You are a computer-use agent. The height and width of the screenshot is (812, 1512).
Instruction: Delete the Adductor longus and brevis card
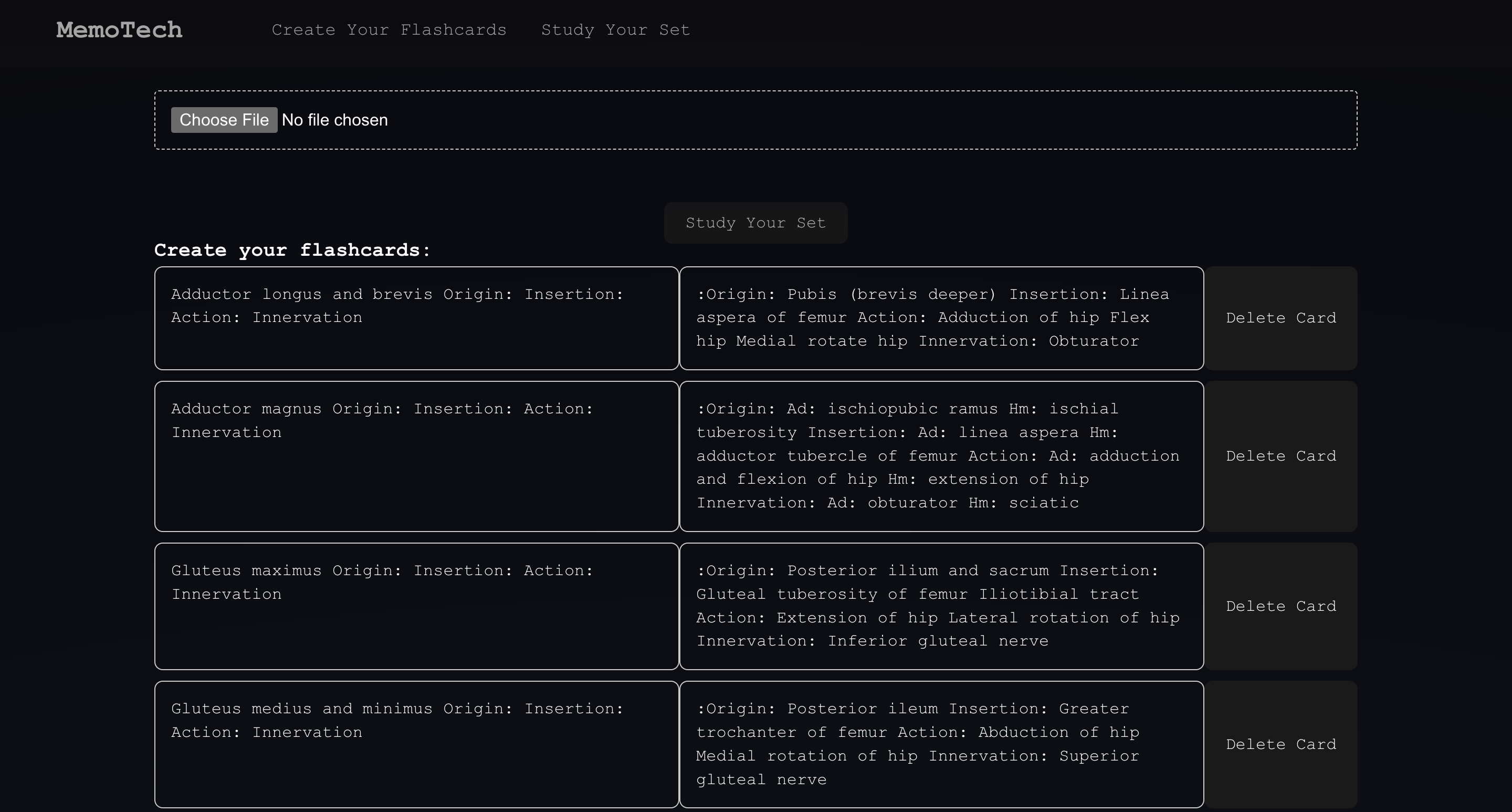click(x=1281, y=318)
